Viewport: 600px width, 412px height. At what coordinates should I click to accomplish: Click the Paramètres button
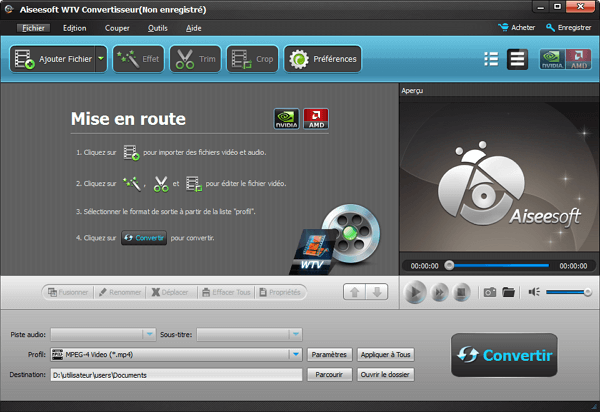pos(329,355)
